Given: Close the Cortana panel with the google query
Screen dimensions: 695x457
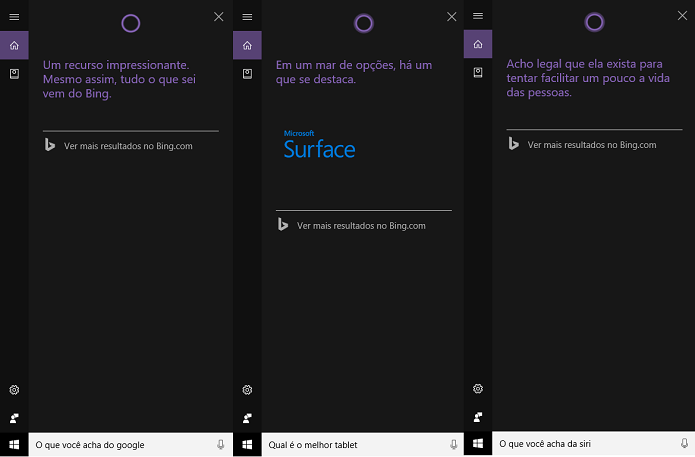Looking at the screenshot, I should [219, 17].
